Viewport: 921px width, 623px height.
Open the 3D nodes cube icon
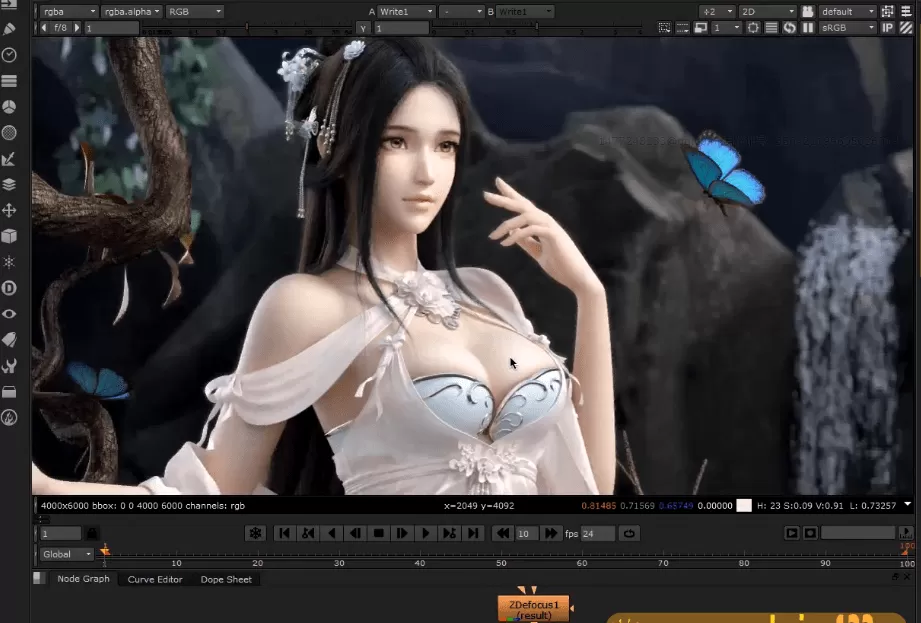click(10, 235)
